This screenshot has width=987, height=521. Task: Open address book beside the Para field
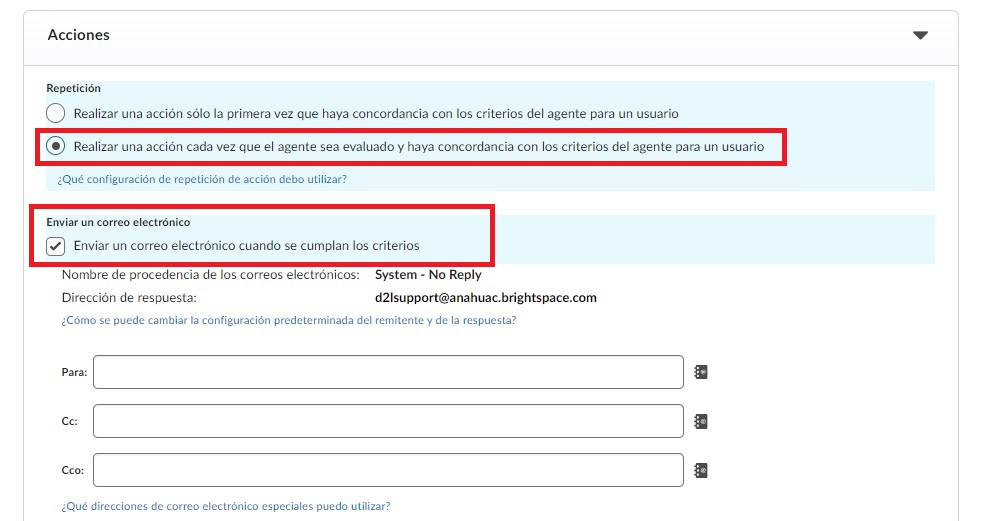pos(701,372)
